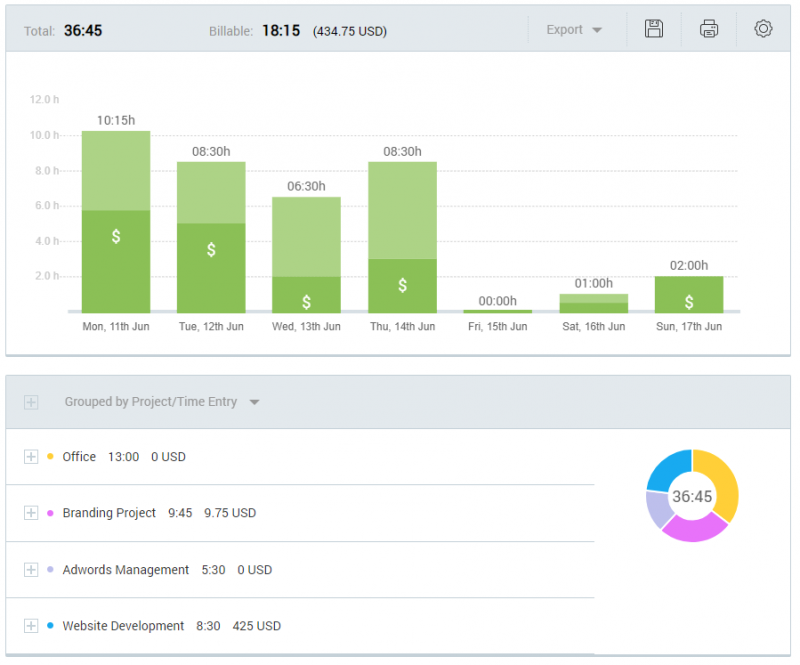This screenshot has width=800, height=665.
Task: Click the blue dot beside Website Development
Action: pyautogui.click(x=51, y=626)
